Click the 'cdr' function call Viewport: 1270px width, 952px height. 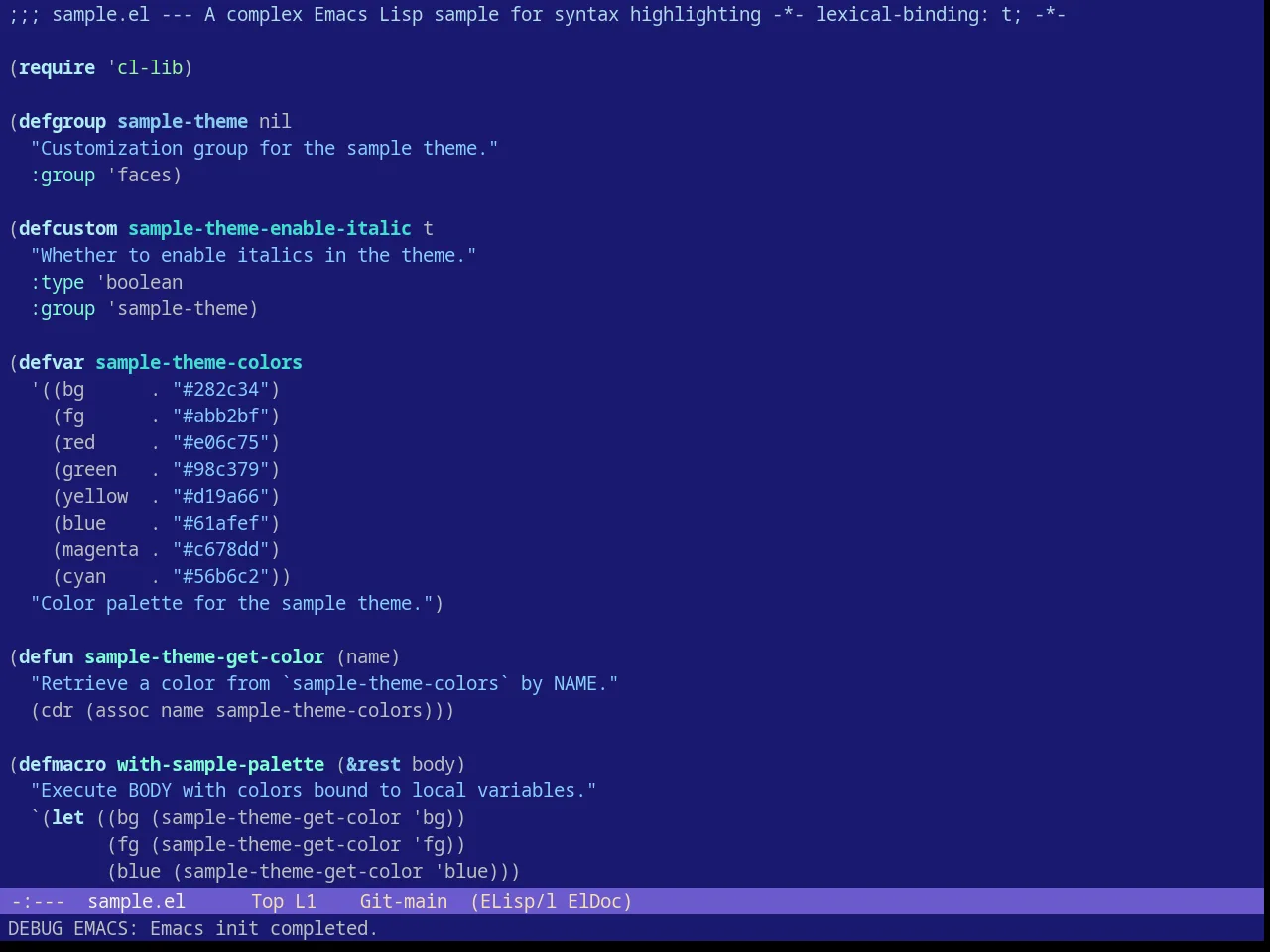point(57,710)
